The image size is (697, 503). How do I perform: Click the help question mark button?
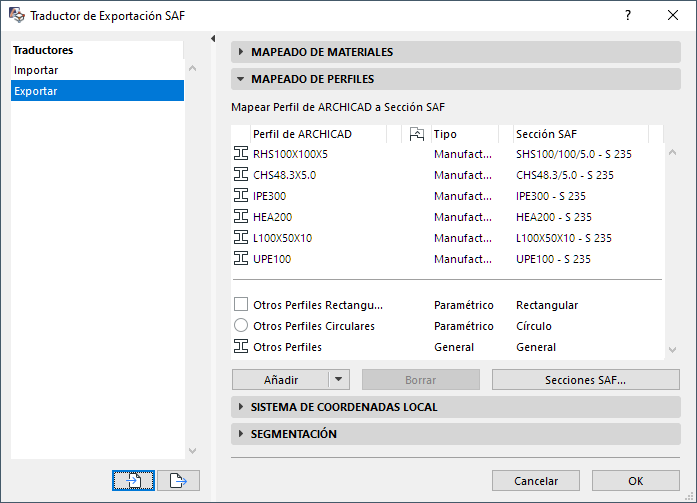pos(628,15)
